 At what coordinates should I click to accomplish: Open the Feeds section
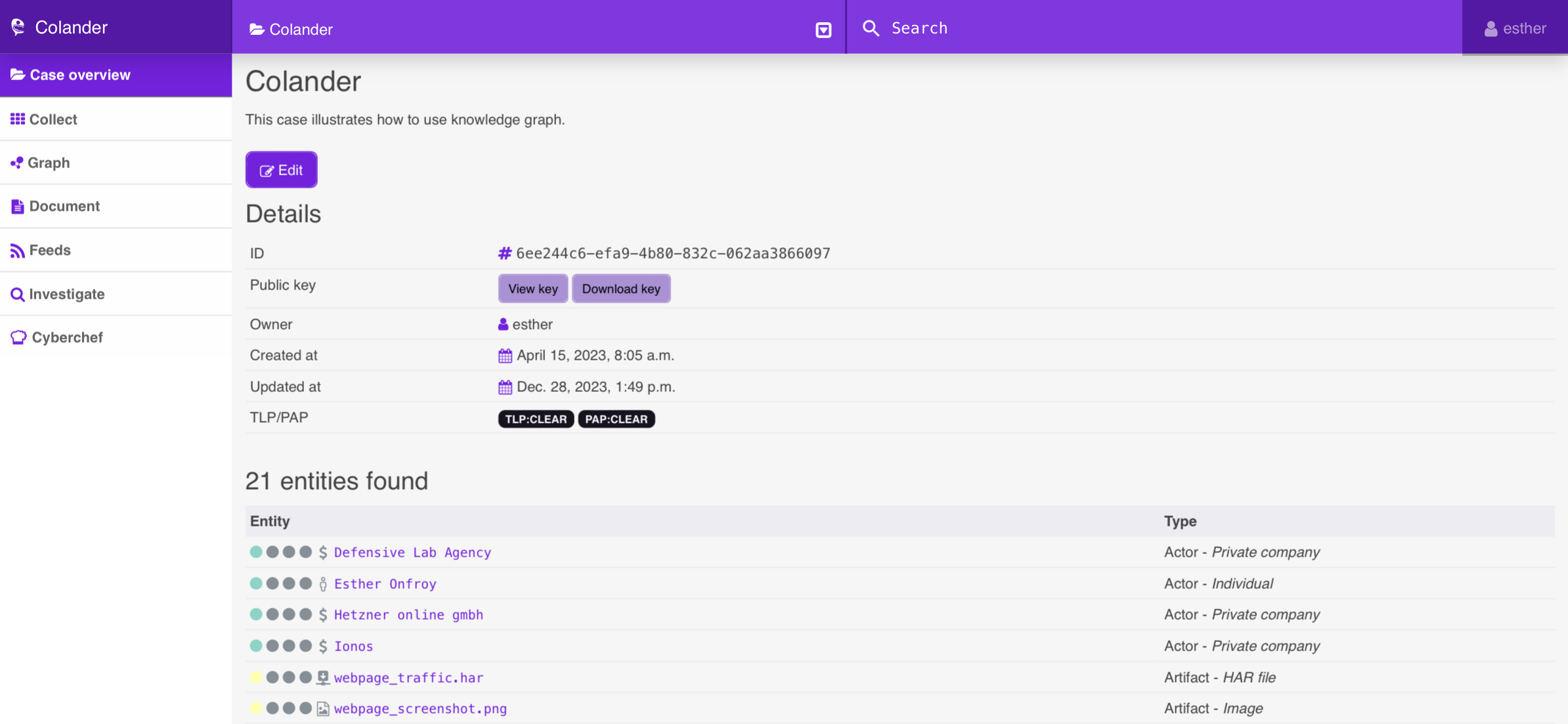116,250
